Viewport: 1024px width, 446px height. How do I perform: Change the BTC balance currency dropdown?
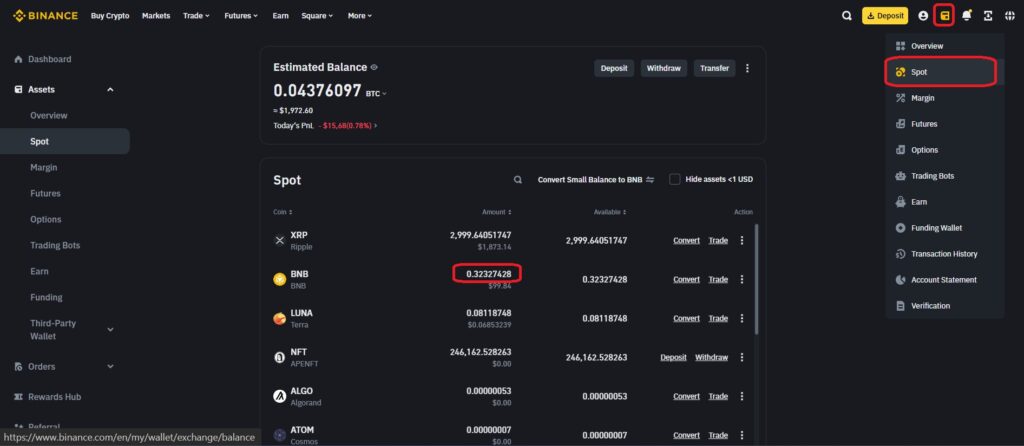point(376,94)
